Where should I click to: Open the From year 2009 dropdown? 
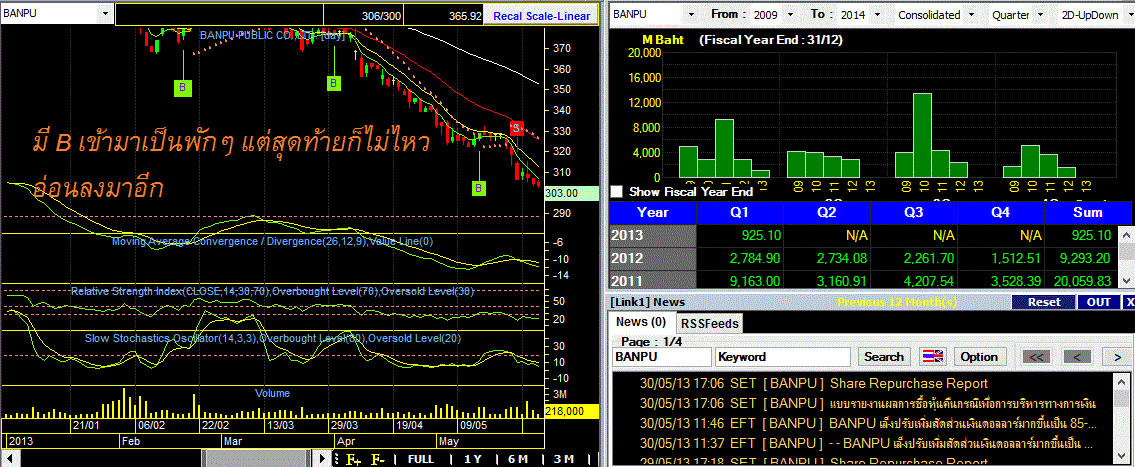[x=789, y=14]
